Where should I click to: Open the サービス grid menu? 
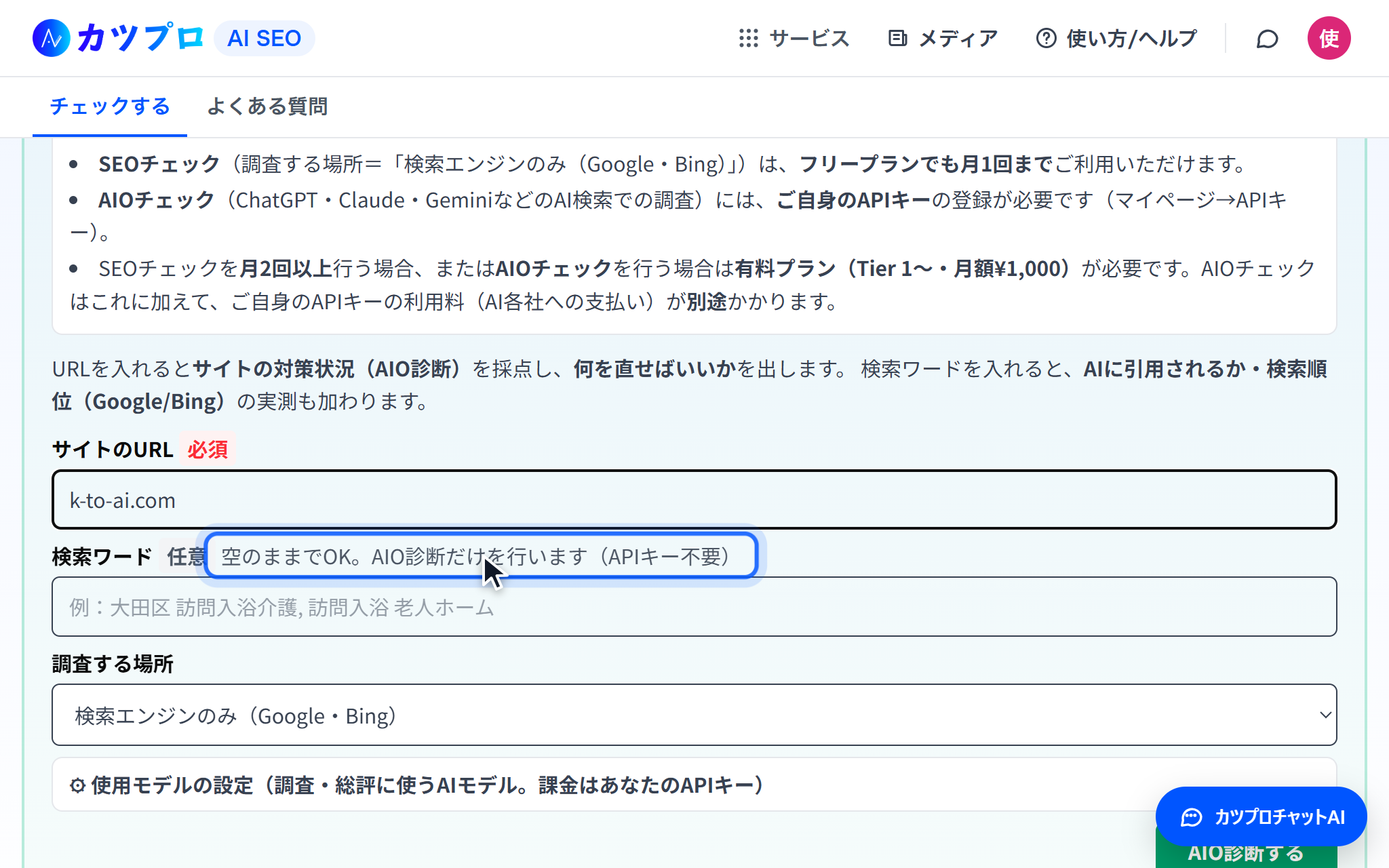tap(794, 38)
